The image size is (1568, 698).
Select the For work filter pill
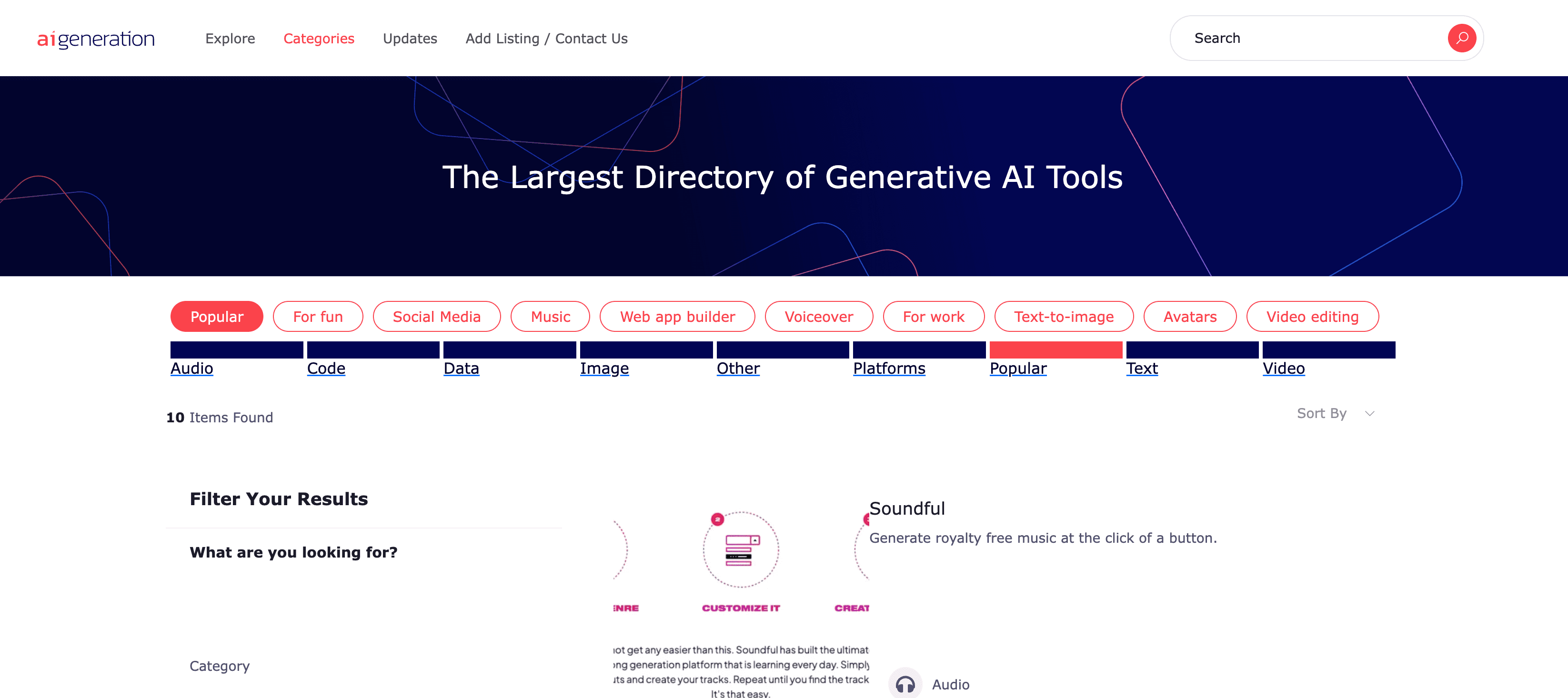tap(934, 317)
